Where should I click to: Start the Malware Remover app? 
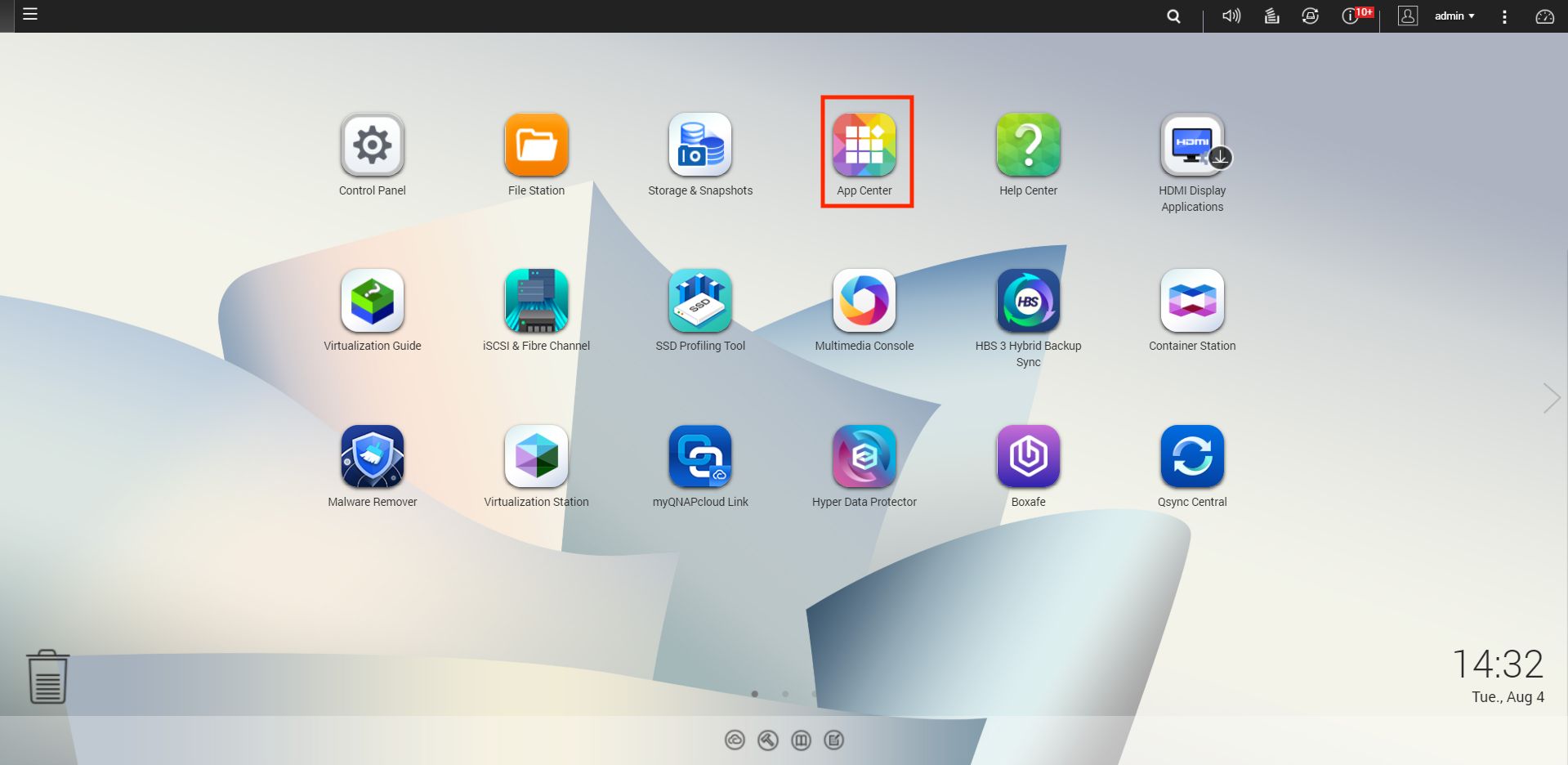pos(373,456)
